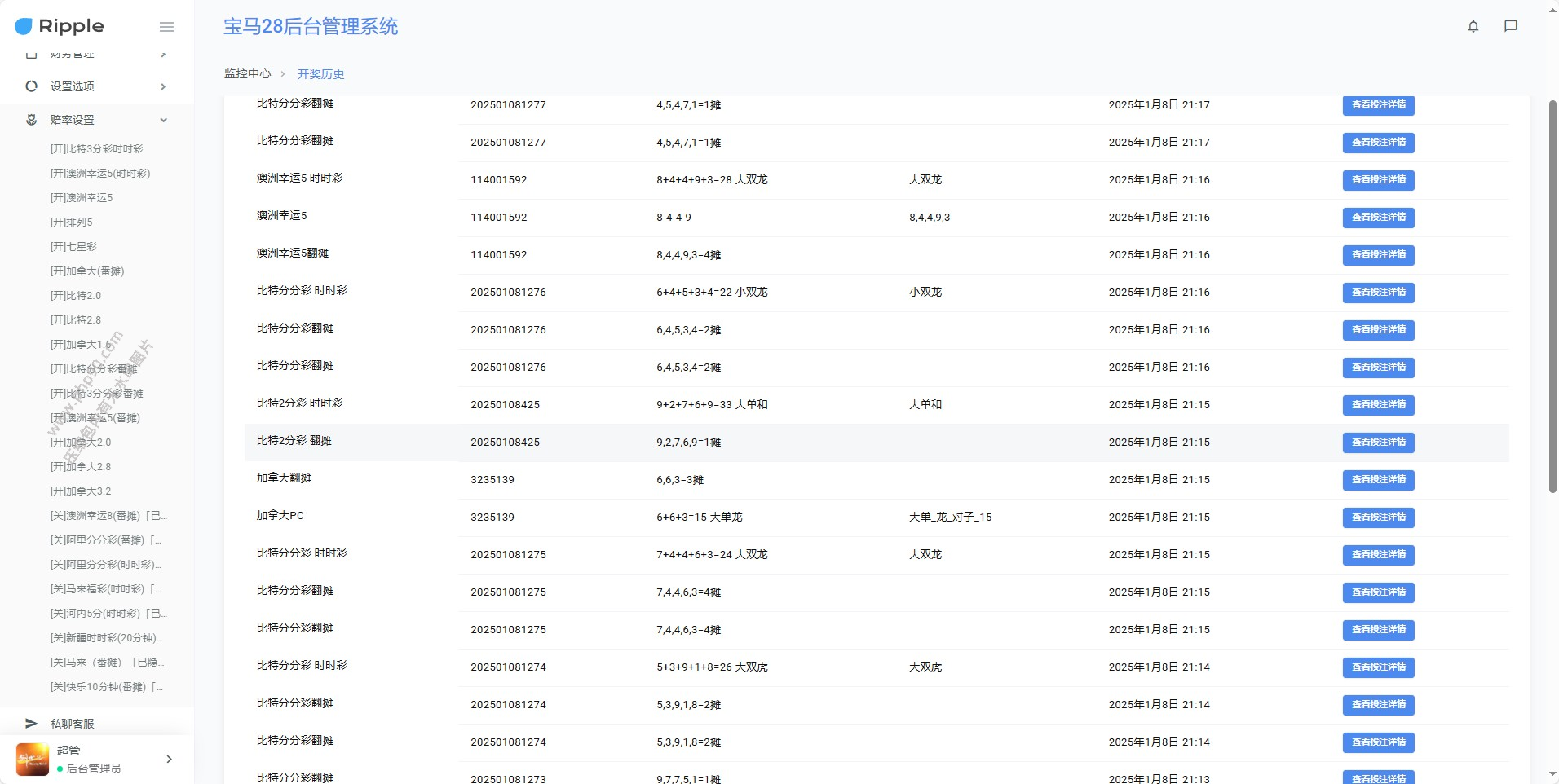The image size is (1559, 784).
Task: View bet details for 澳洲幸运5翻摊 row
Action: pyautogui.click(x=1378, y=255)
